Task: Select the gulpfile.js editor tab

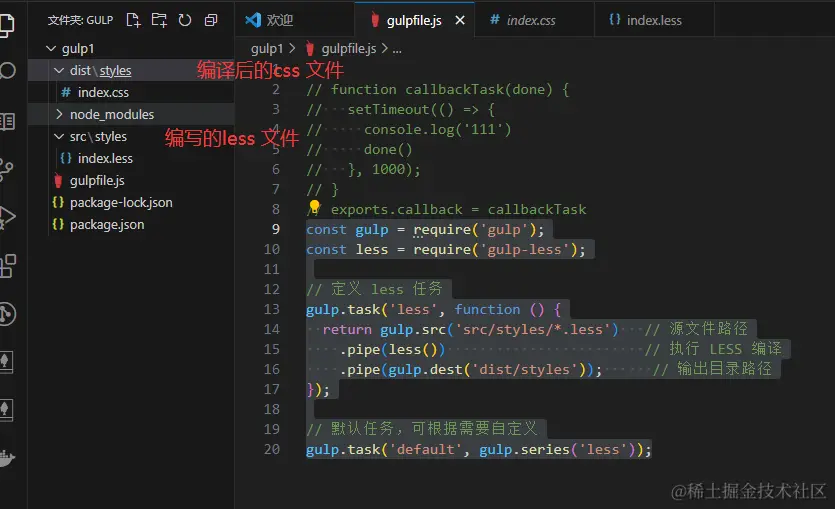Action: pos(414,20)
